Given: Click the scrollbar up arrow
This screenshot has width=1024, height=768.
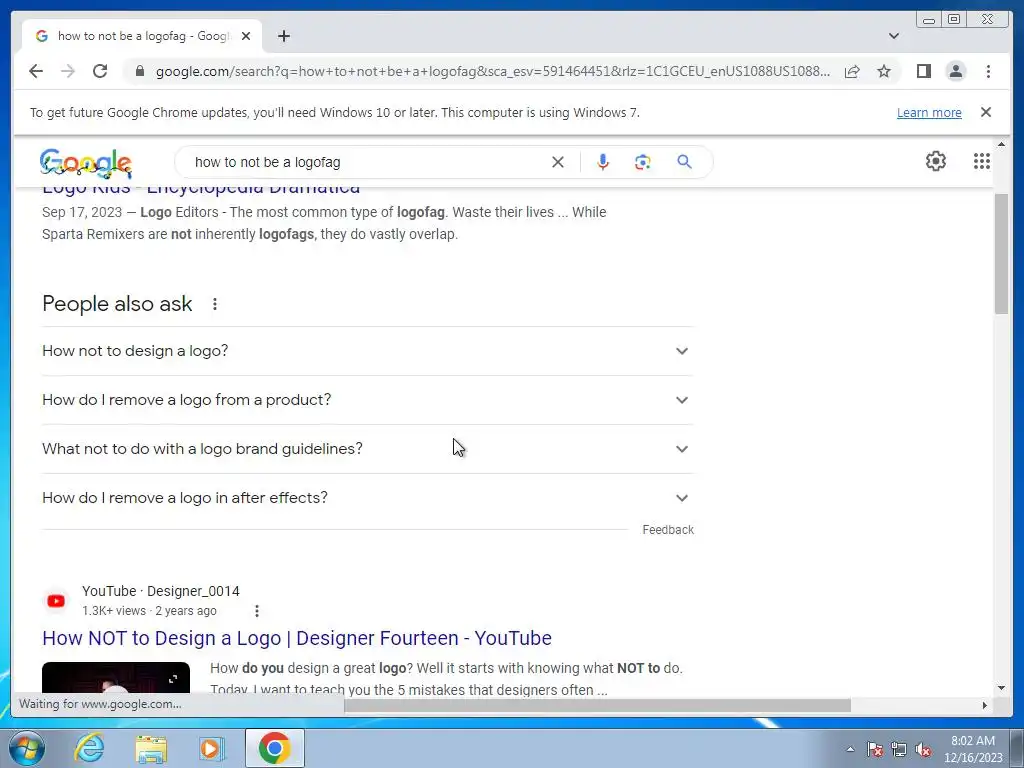Looking at the screenshot, I should tap(1001, 144).
